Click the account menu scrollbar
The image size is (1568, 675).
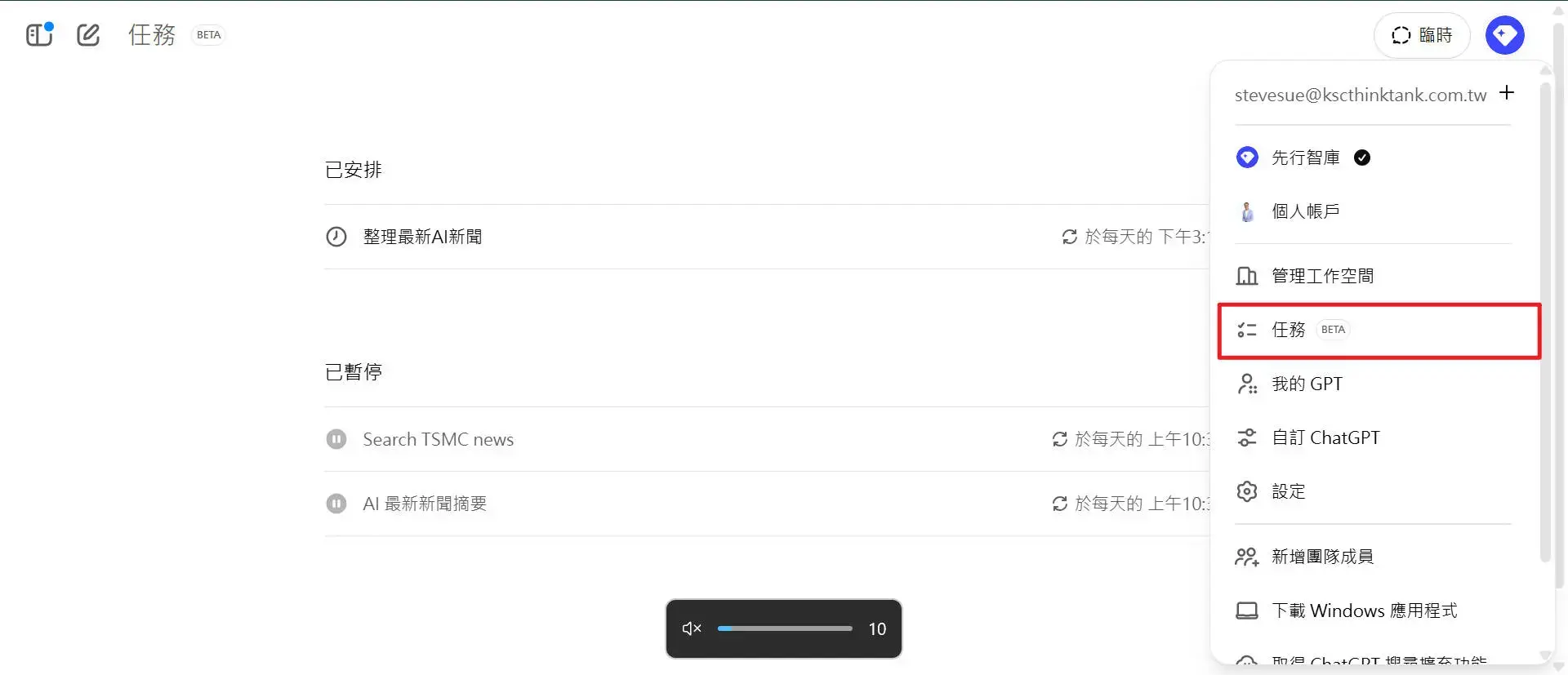pos(1544,322)
